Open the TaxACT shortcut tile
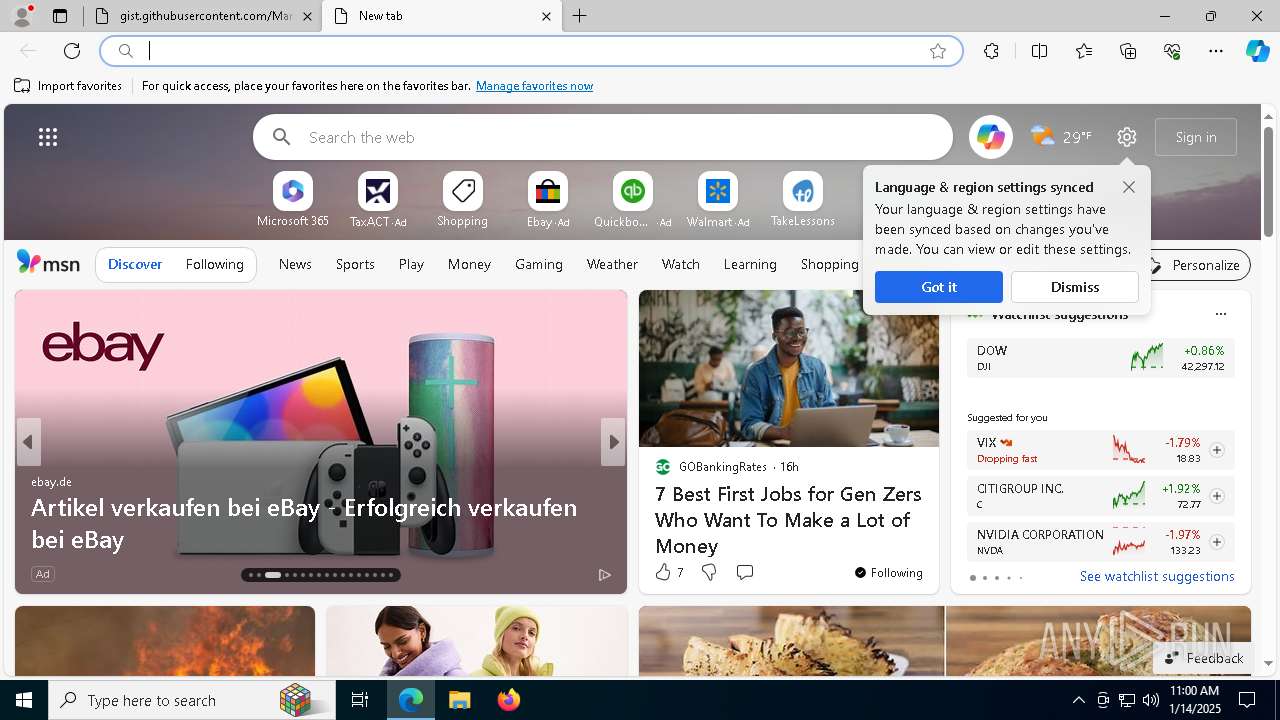The width and height of the screenshot is (1280, 720). [378, 200]
